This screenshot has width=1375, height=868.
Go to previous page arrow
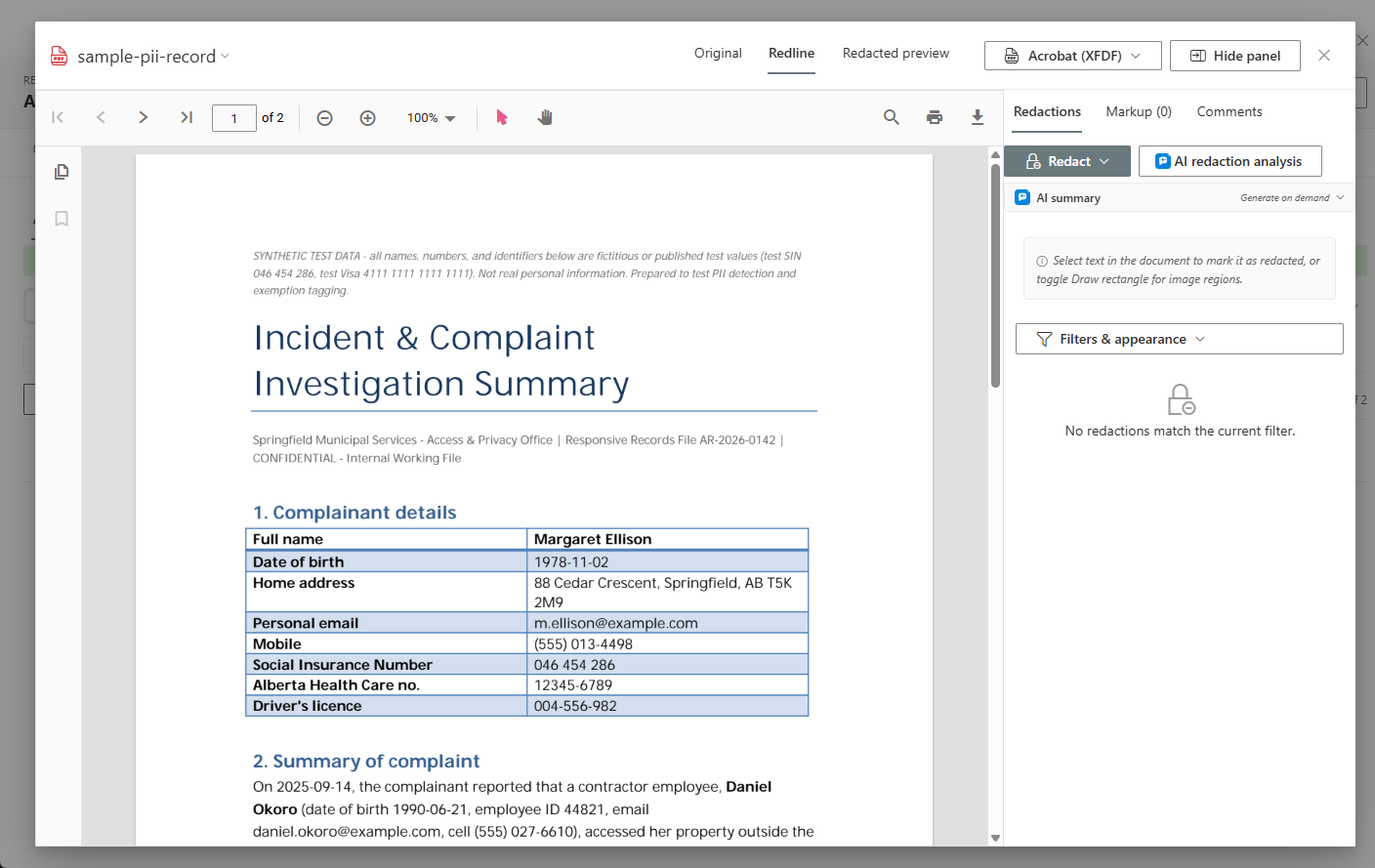pos(101,117)
